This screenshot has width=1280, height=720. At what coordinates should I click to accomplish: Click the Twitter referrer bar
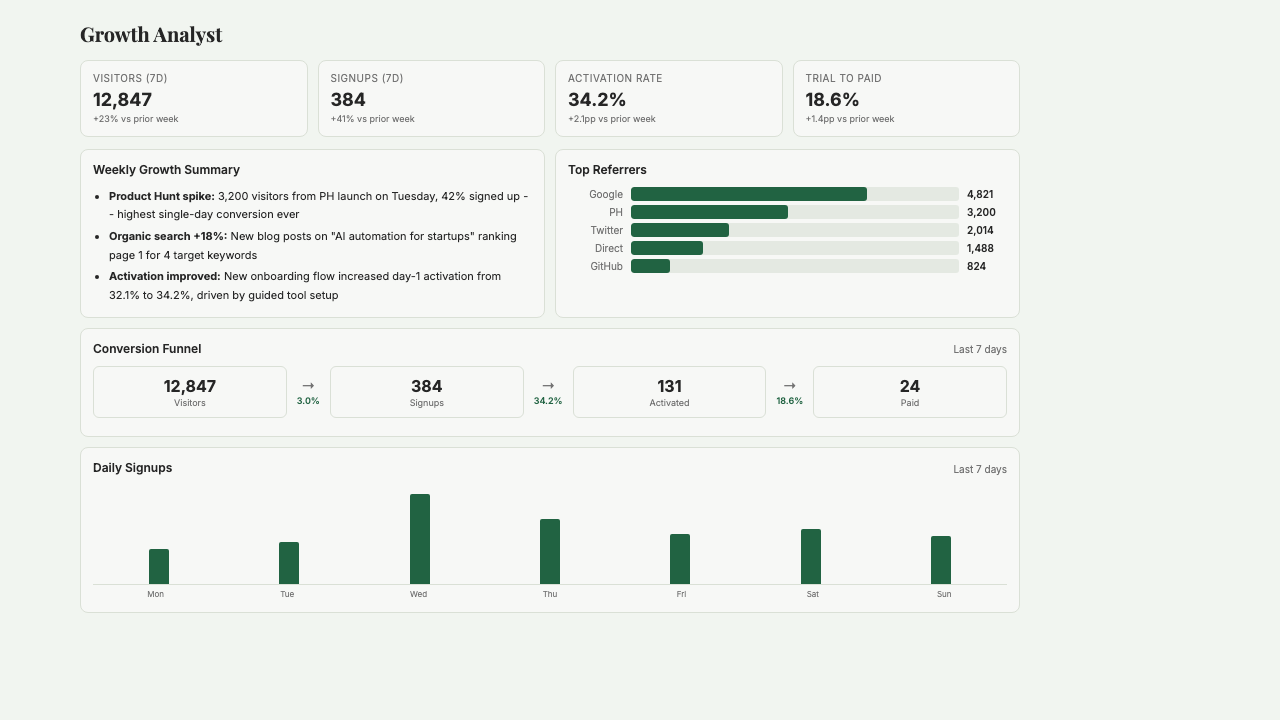tap(680, 230)
